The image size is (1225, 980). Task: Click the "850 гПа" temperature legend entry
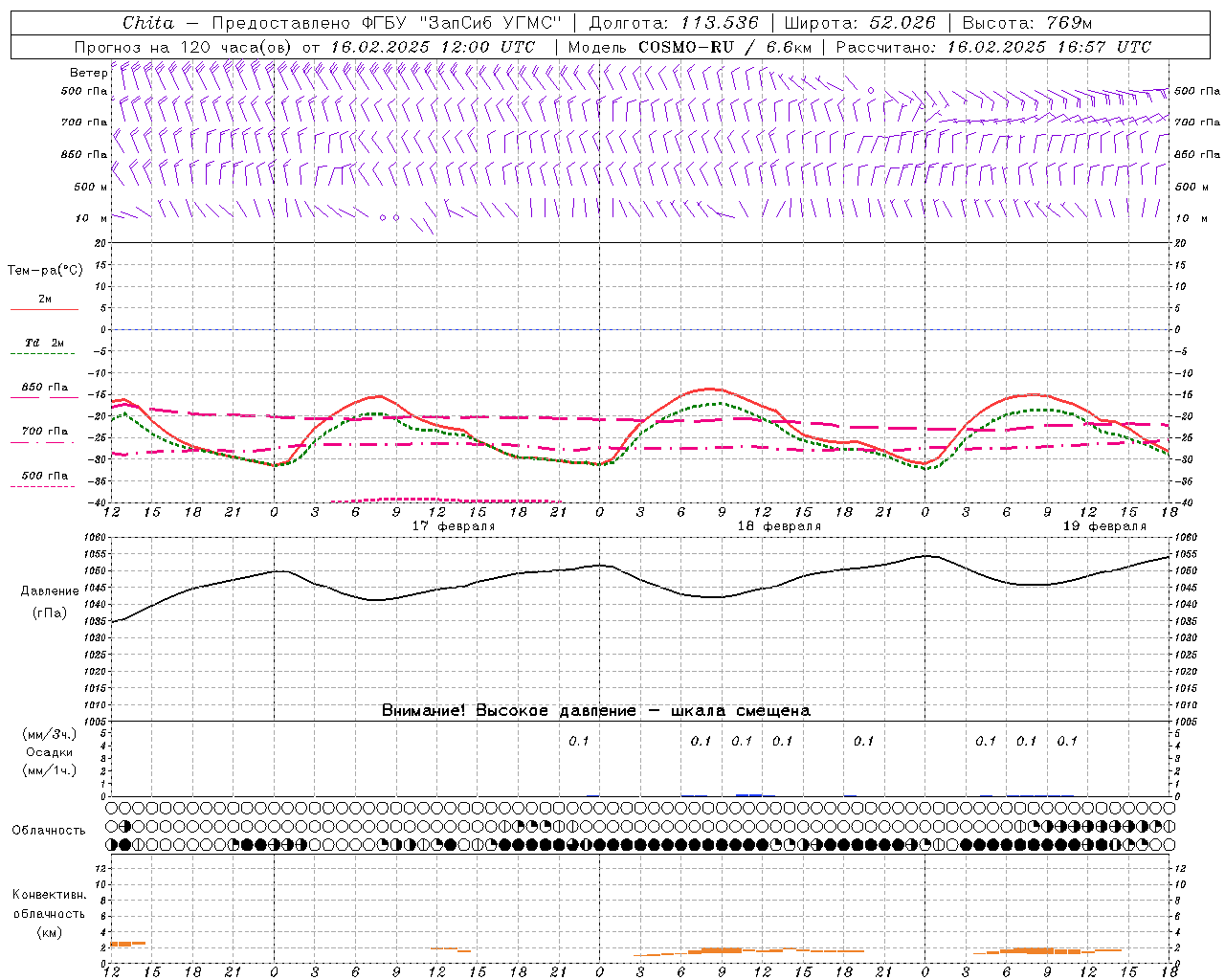[x=45, y=388]
